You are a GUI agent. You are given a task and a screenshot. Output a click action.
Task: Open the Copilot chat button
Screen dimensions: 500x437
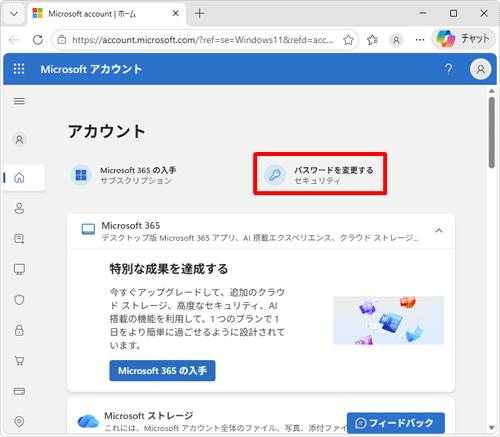[x=463, y=39]
